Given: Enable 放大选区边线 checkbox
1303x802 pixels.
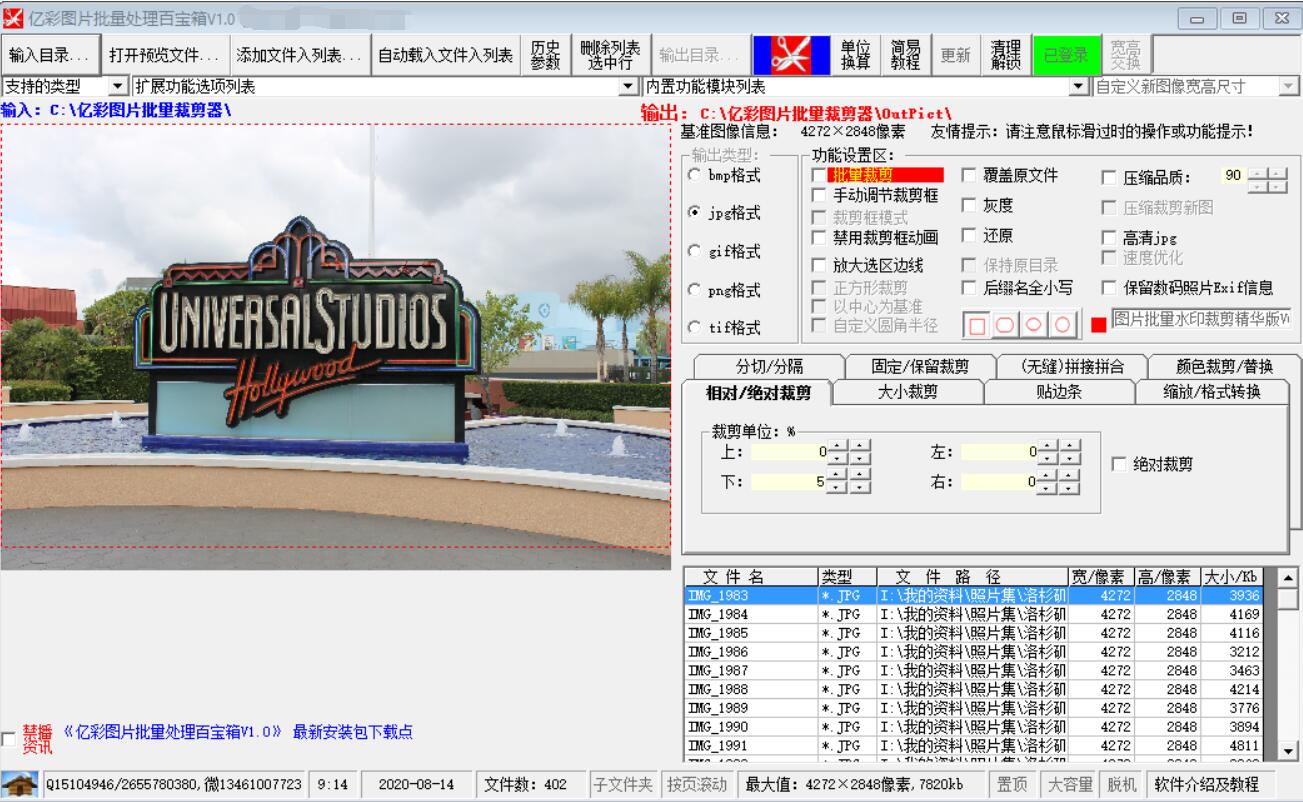Looking at the screenshot, I should click(819, 266).
